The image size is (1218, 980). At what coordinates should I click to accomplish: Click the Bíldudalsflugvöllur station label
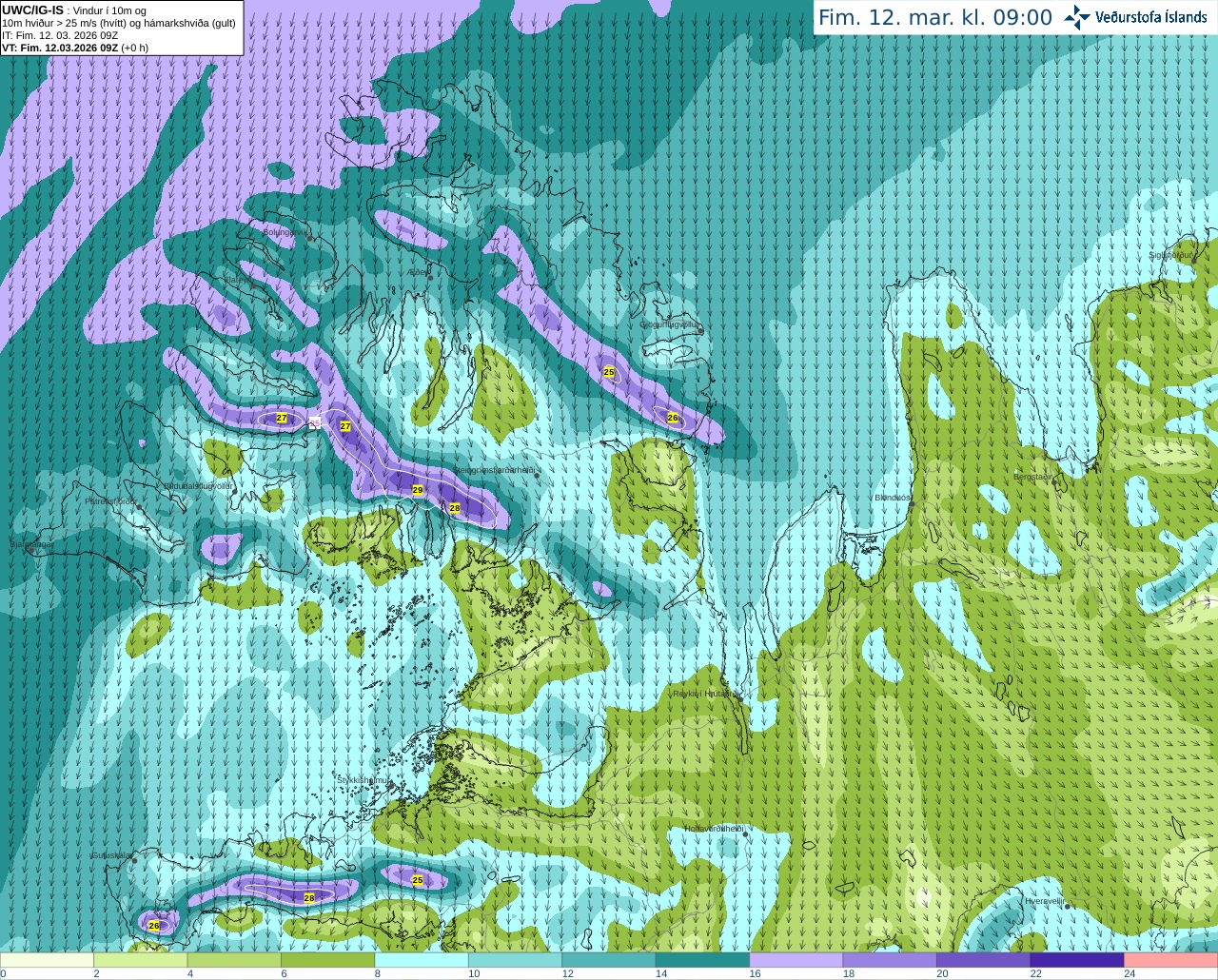coord(198,485)
